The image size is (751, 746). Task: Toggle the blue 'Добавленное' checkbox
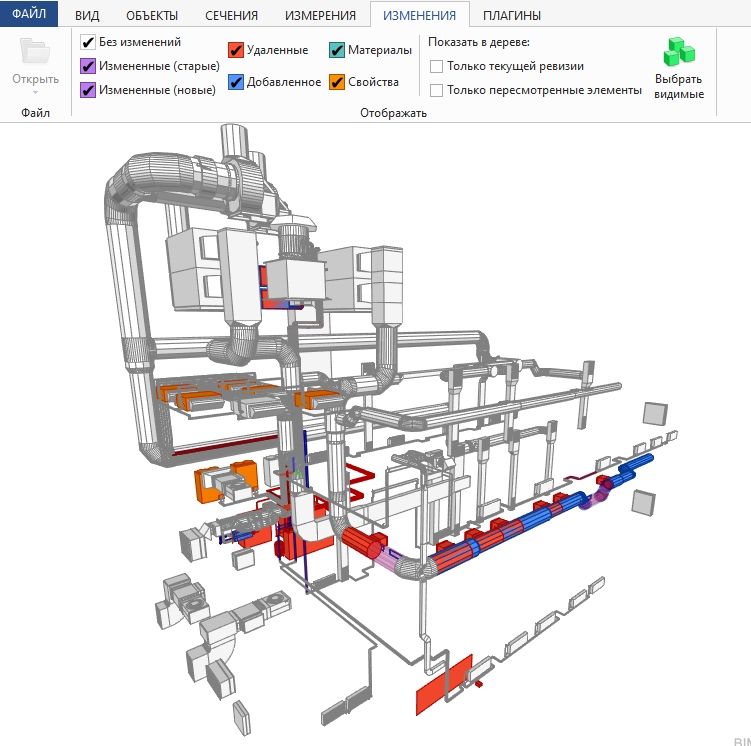click(x=236, y=82)
